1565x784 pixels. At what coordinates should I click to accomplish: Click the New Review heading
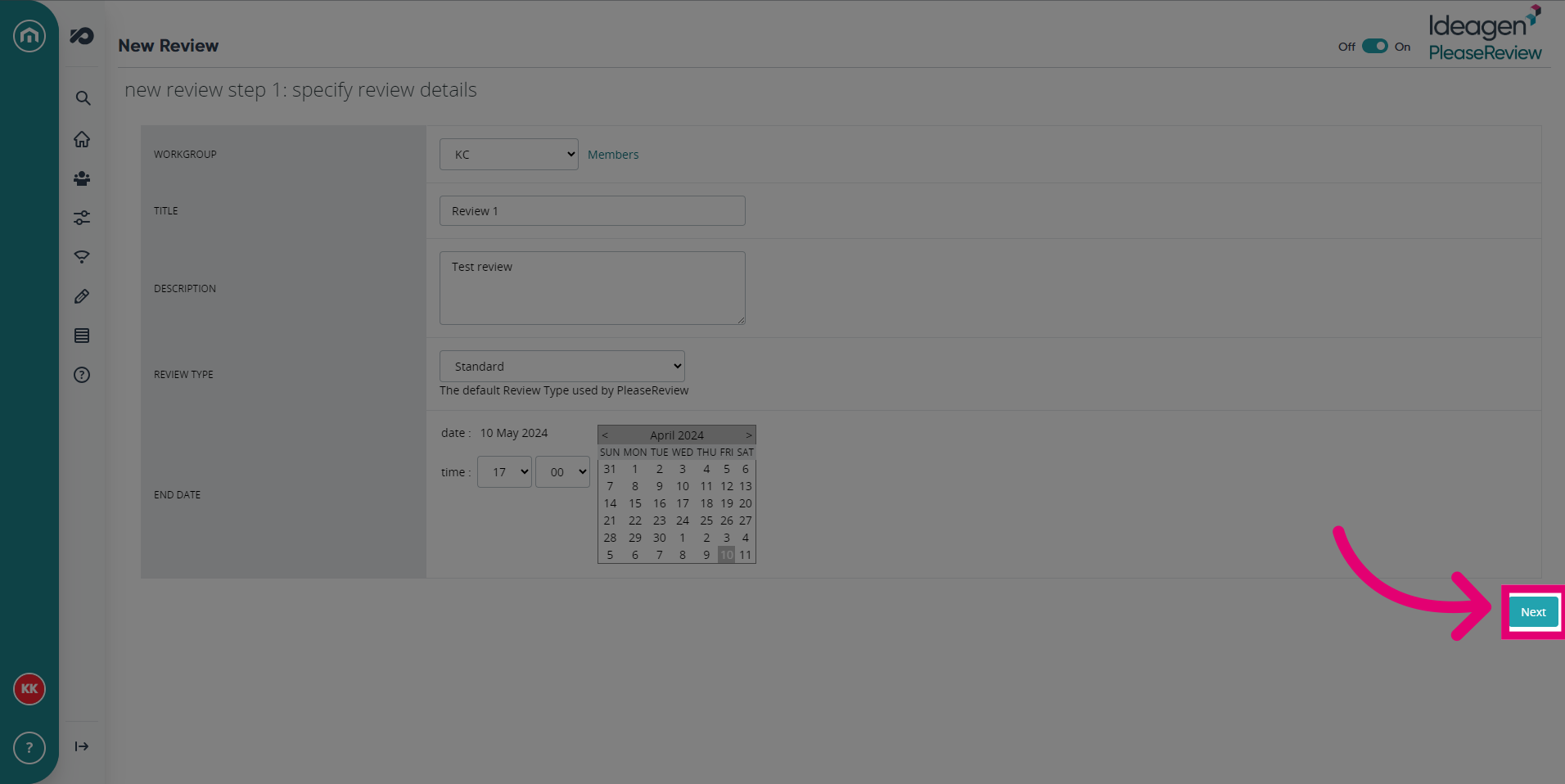(169, 46)
